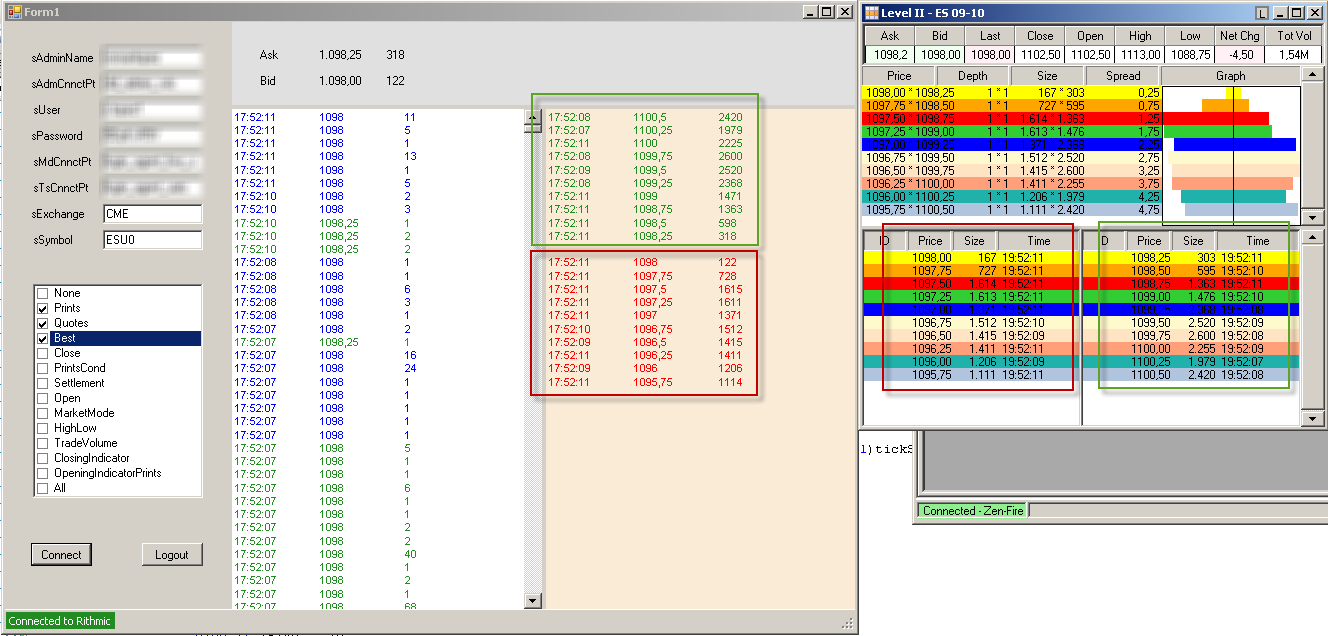Click the Form1 window icon
Viewport: 1328px width, 636px height.
pos(14,11)
